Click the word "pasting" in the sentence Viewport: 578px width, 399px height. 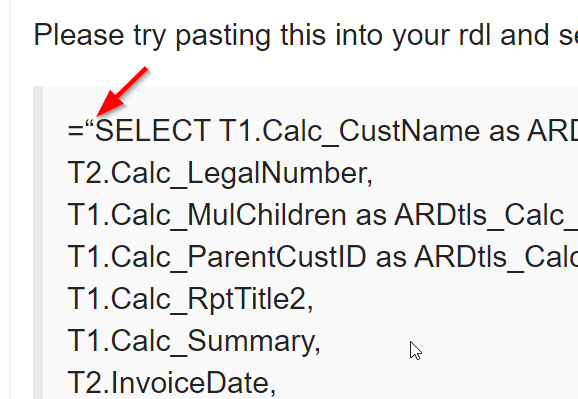(x=223, y=36)
